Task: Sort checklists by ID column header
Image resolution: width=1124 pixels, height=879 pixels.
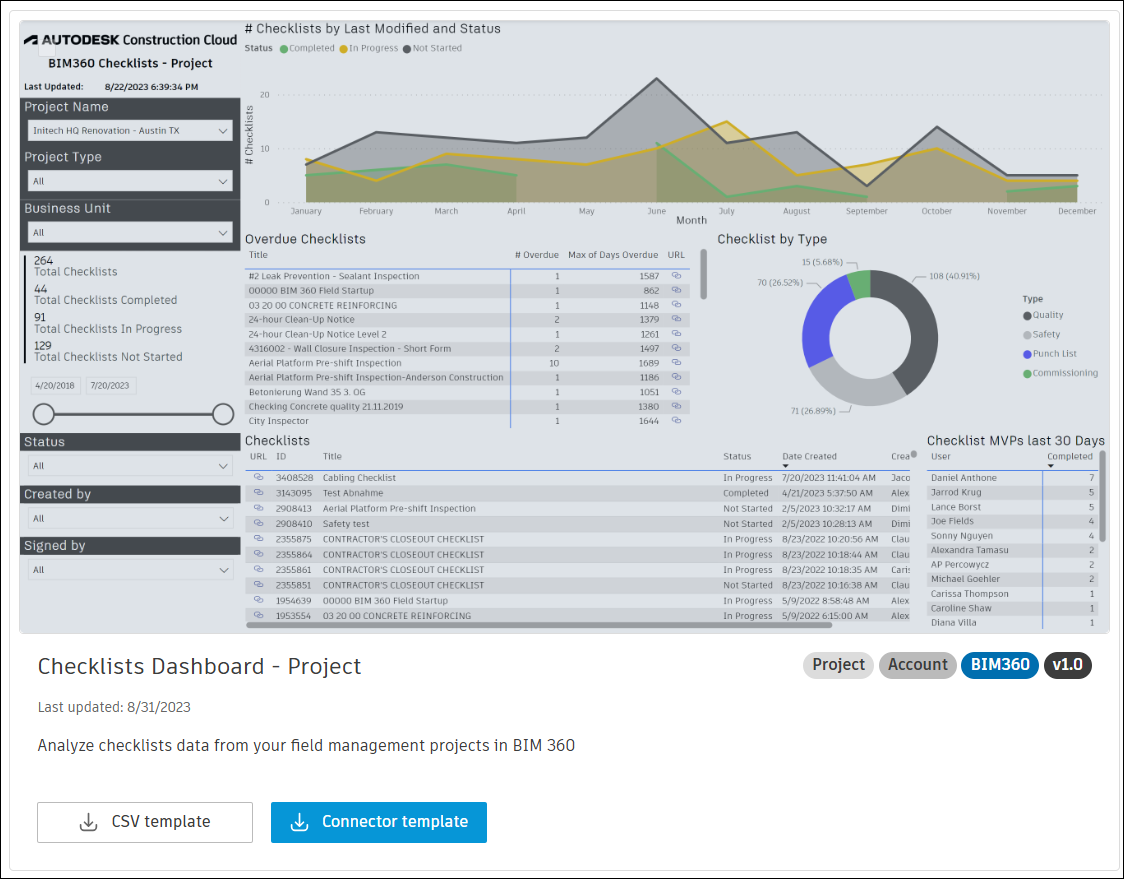Action: [281, 457]
